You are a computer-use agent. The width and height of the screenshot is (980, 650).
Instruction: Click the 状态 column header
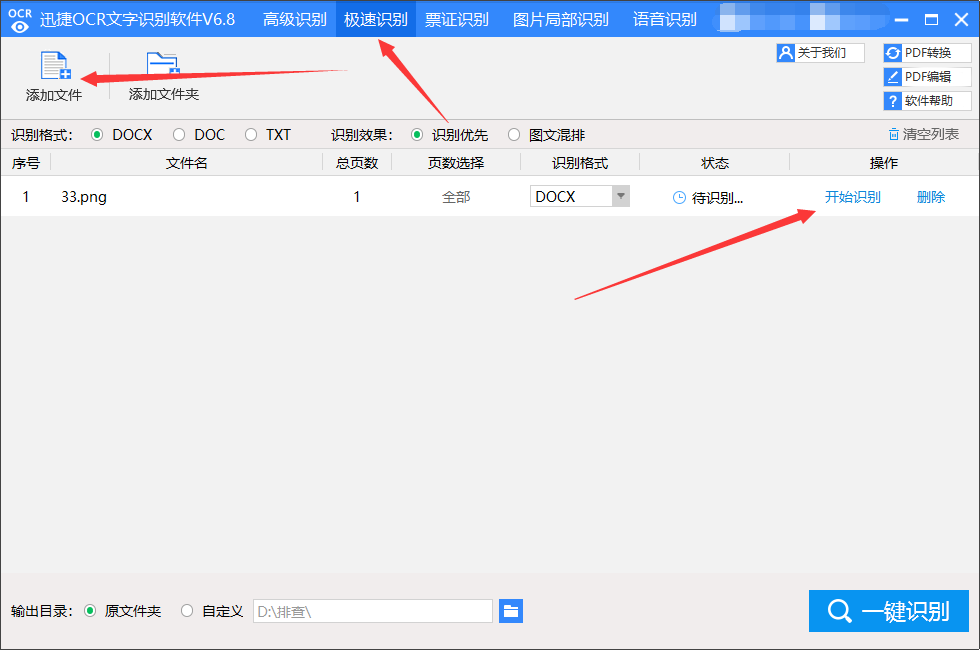715,163
